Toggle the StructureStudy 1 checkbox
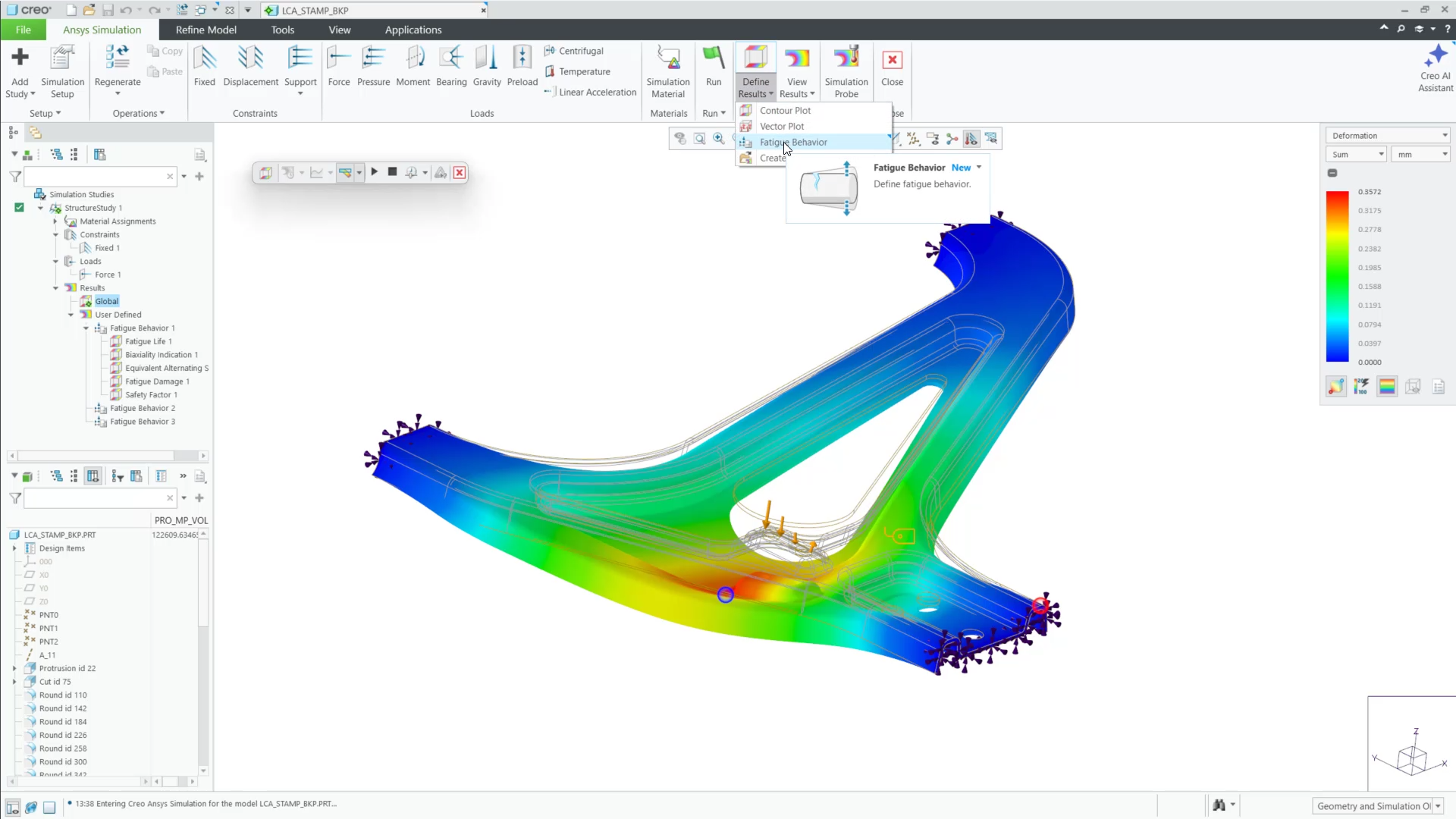The image size is (1456, 819). pyautogui.click(x=19, y=208)
